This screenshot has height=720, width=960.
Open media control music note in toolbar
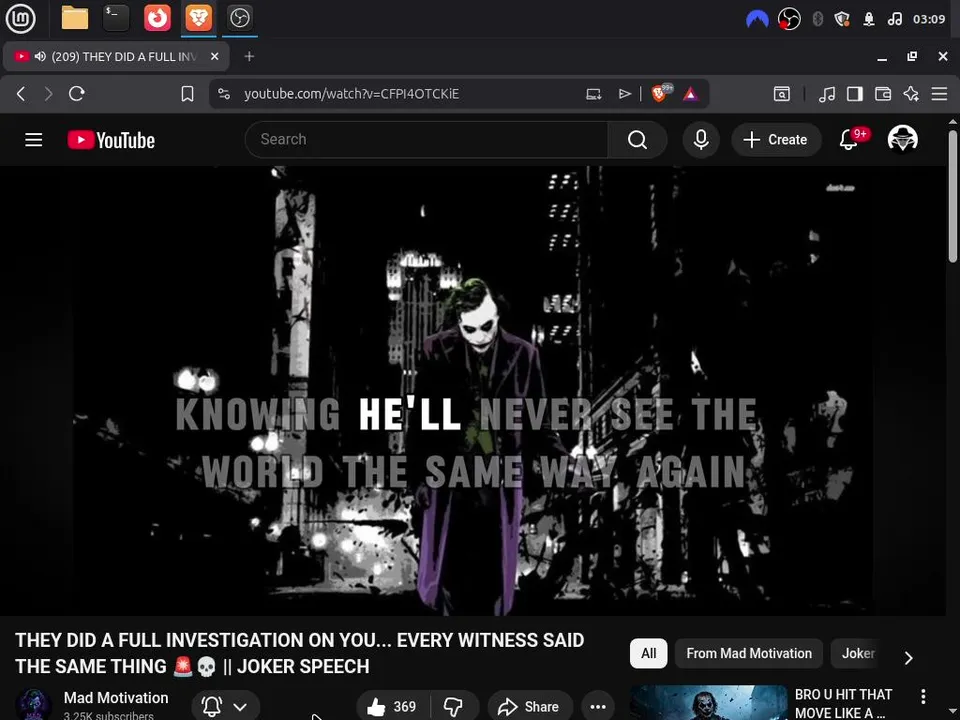pos(827,94)
